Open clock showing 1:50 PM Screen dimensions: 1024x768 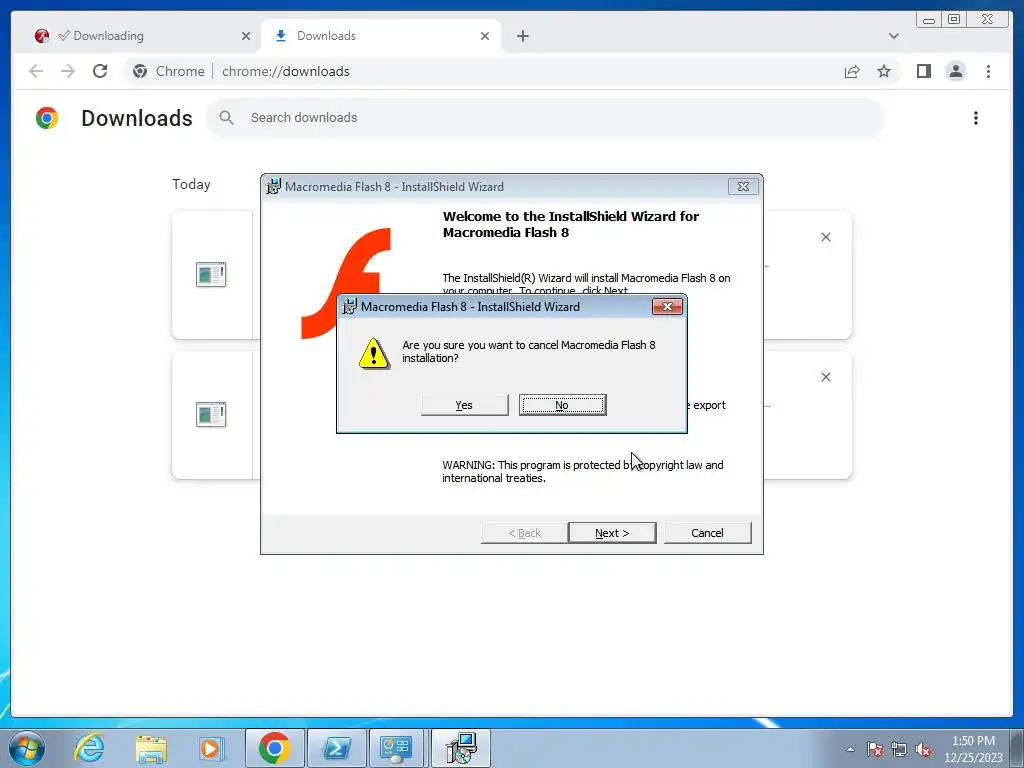(x=973, y=748)
